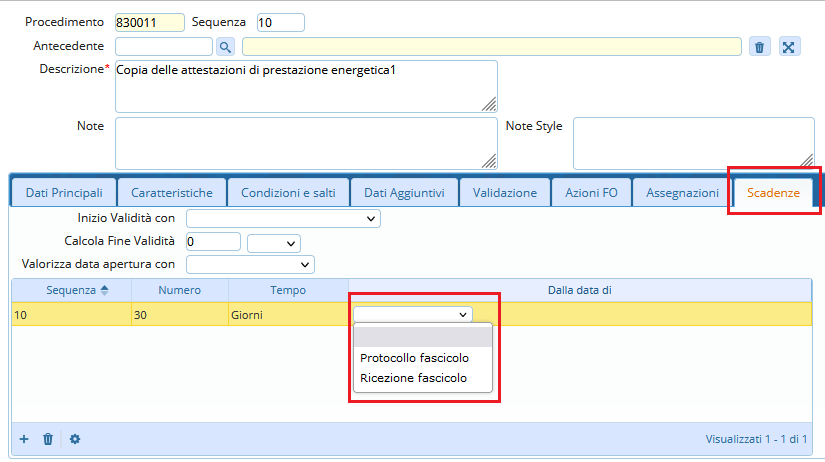Image resolution: width=825 pixels, height=462 pixels.
Task: Click the expand arrows icon near Antecedente
Action: (789, 46)
